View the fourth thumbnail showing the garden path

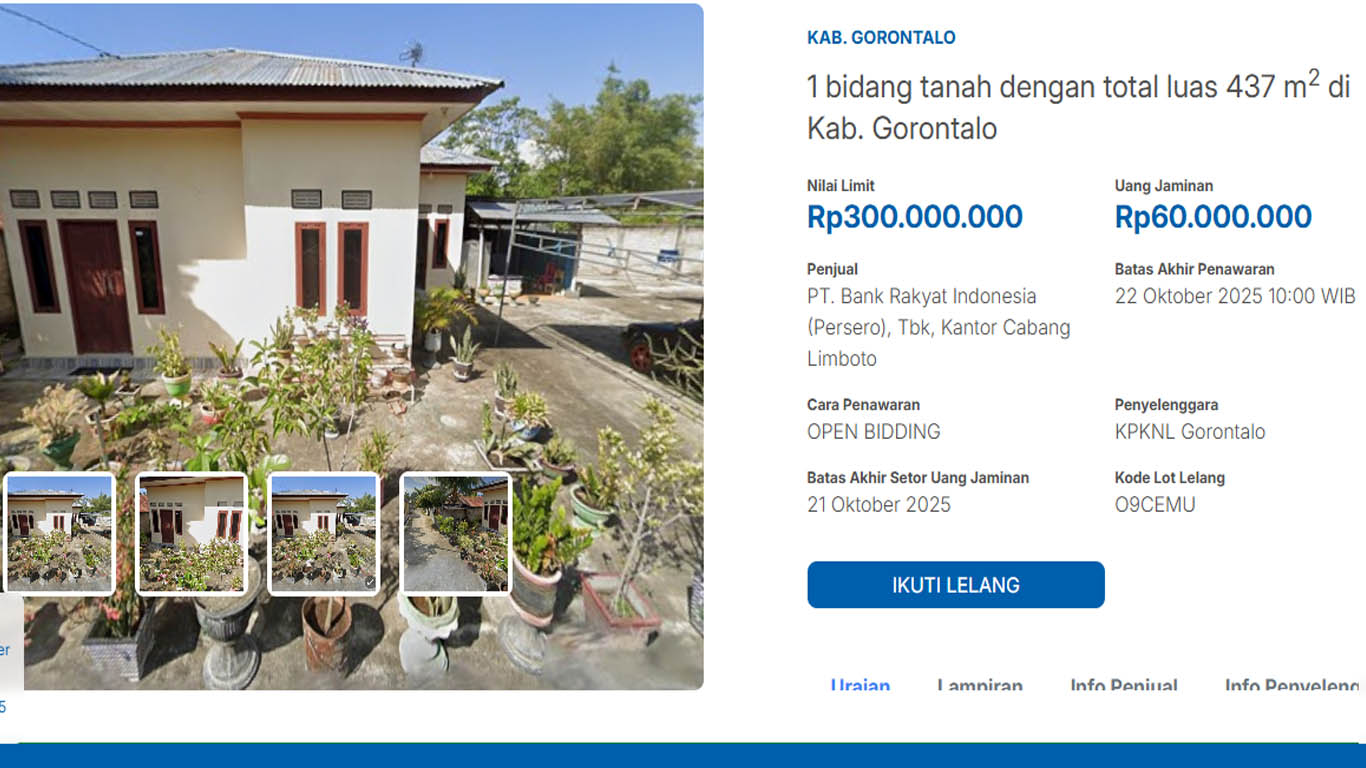pos(456,534)
